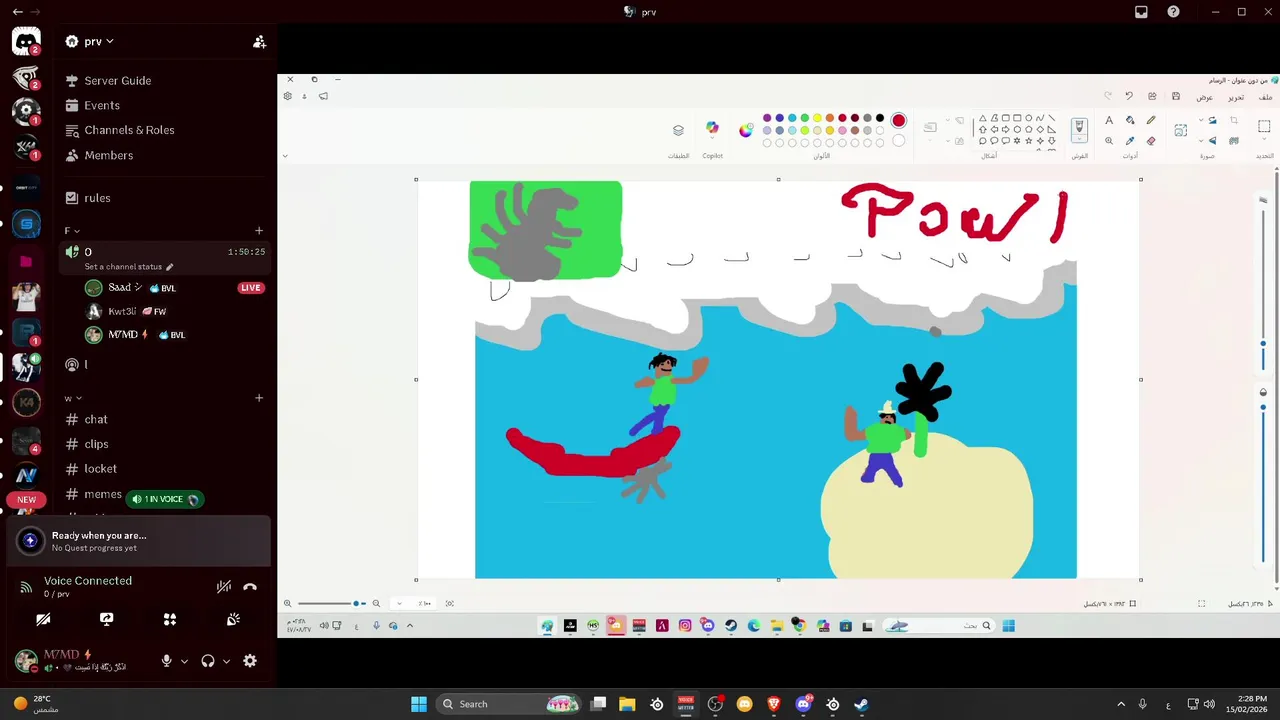The image size is (1280, 720).
Task: Click Share Your Screen icon in Discord
Action: pyautogui.click(x=107, y=620)
